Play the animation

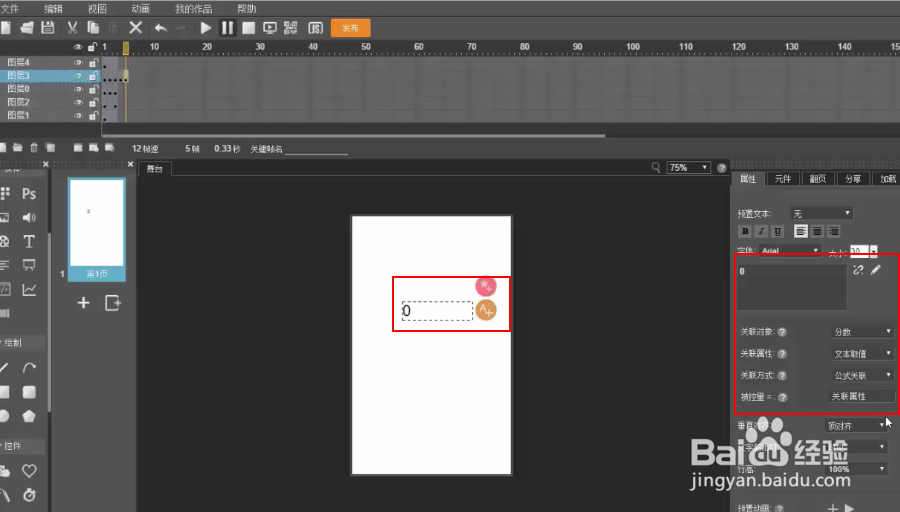(205, 28)
